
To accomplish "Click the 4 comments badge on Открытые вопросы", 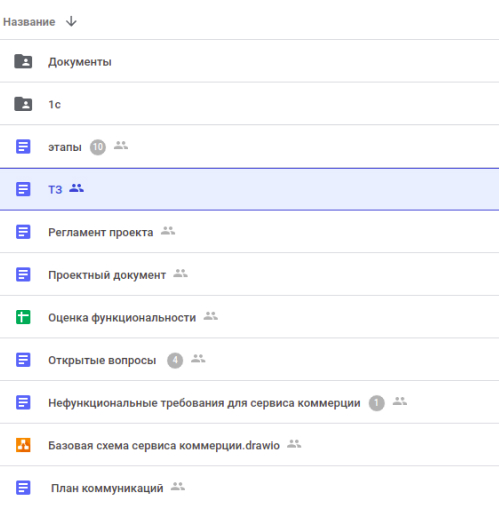I will point(175,360).
